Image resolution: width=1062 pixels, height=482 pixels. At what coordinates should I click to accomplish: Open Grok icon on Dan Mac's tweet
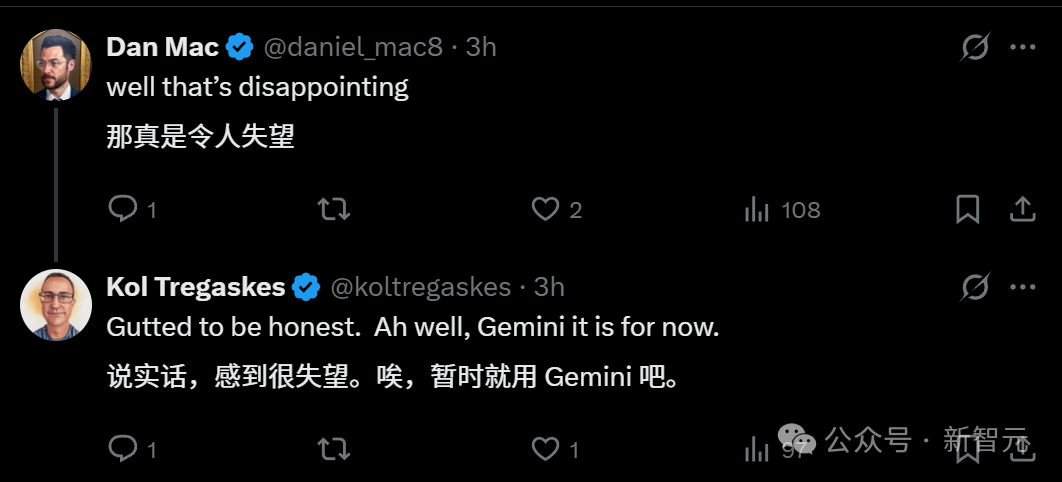click(975, 47)
